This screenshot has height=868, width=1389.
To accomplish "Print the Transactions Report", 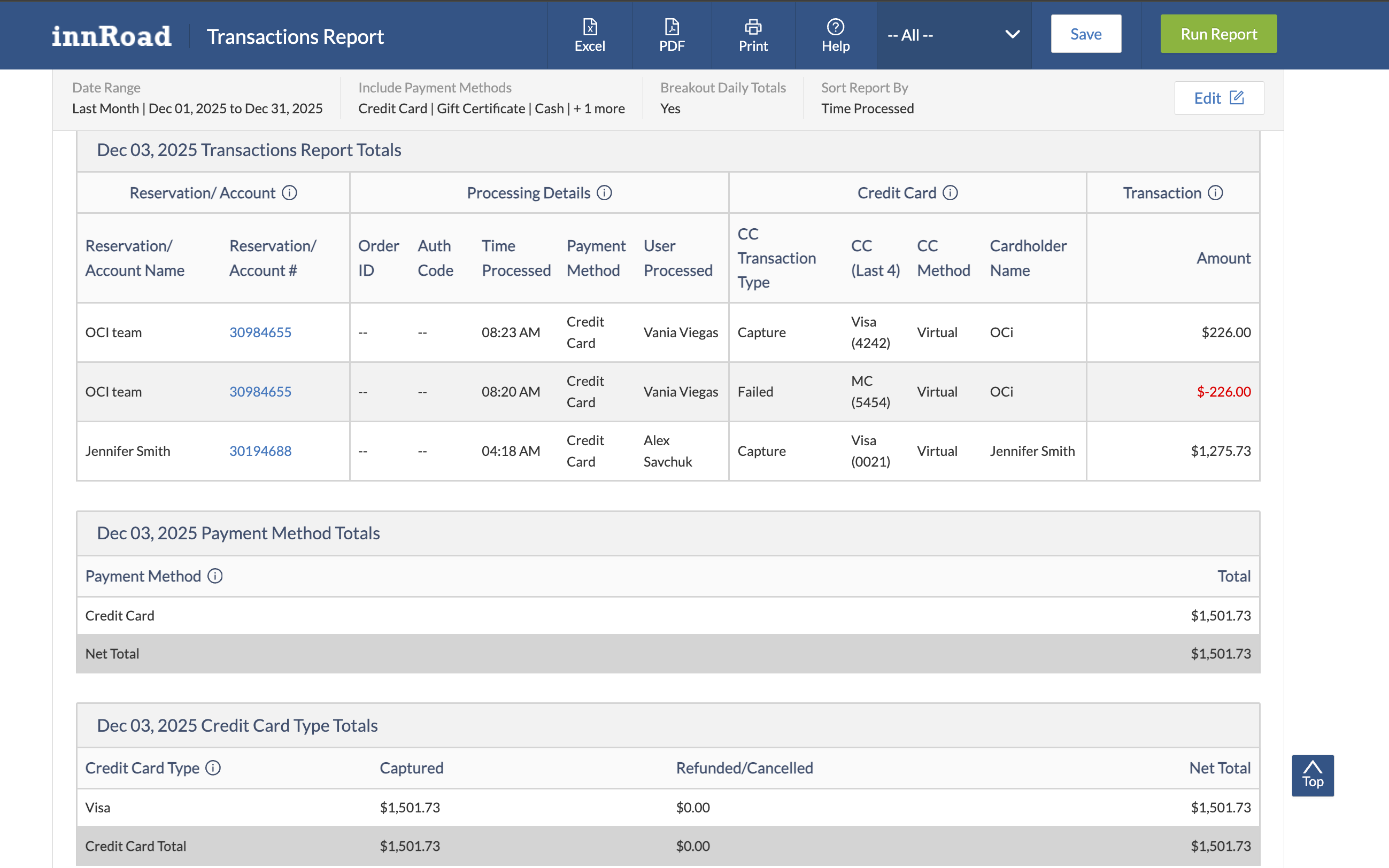I will 753,35.
